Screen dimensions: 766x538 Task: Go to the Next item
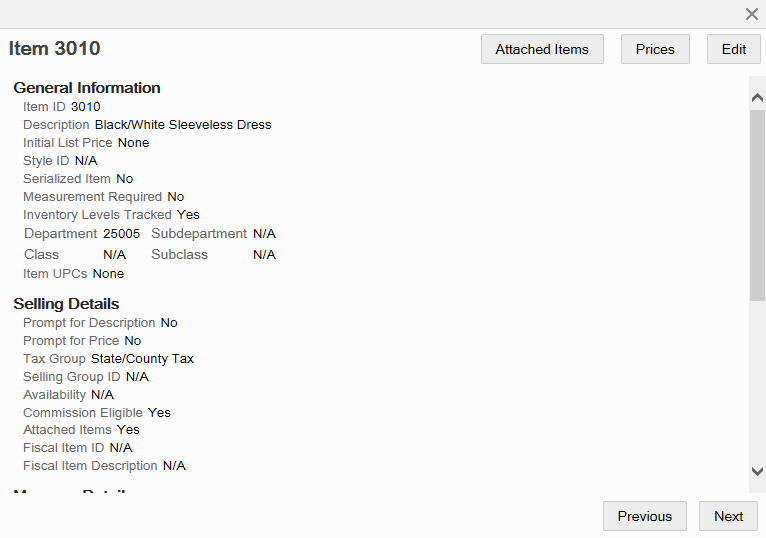pos(728,516)
